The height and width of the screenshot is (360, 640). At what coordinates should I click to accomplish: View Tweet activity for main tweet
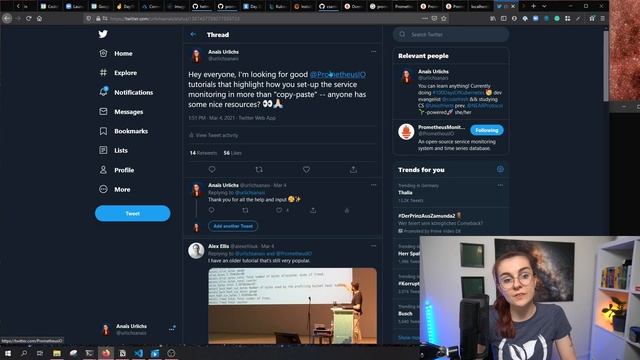[213, 135]
